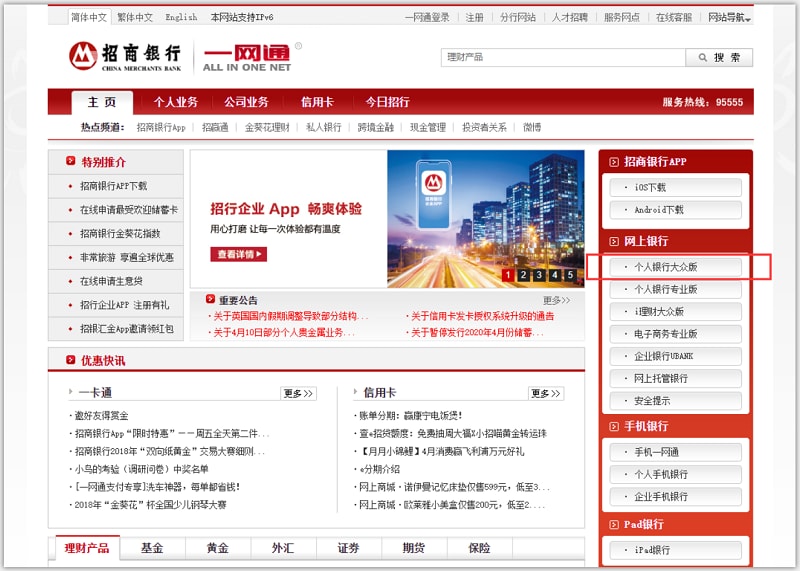
Task: Click the 理财产品 search input field
Action: (x=564, y=58)
